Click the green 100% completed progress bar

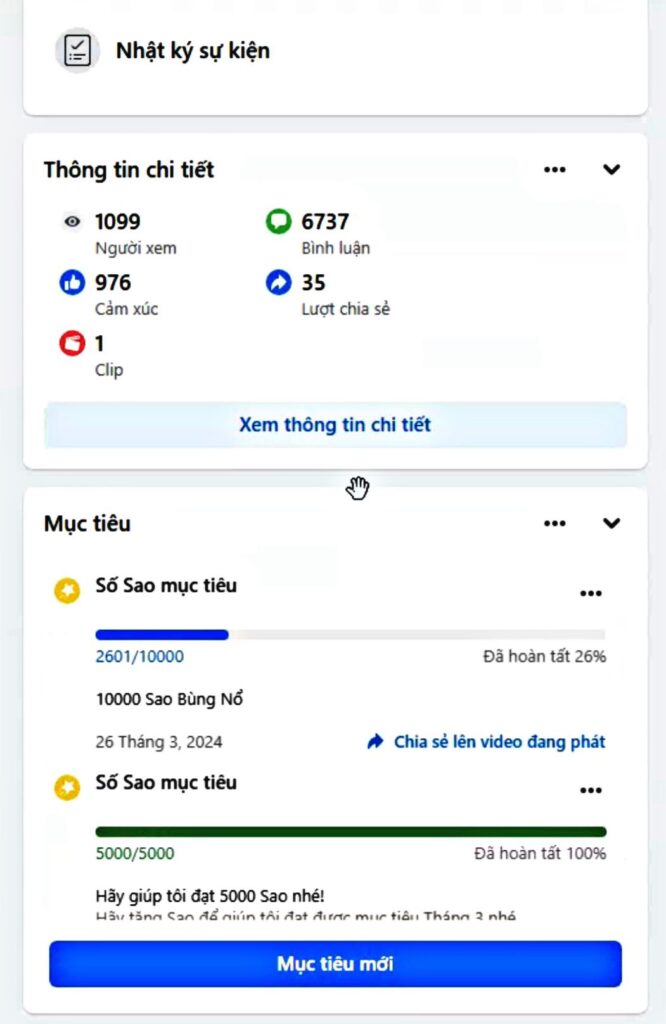(x=350, y=831)
